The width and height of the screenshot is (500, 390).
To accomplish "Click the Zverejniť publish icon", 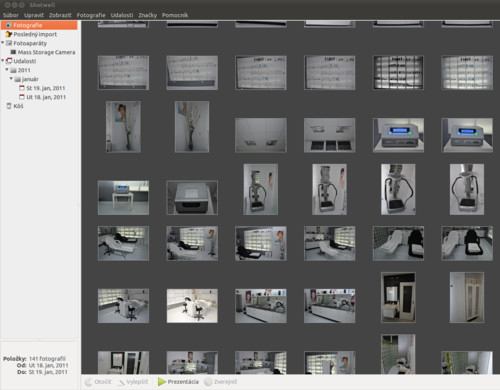I will coord(208,382).
